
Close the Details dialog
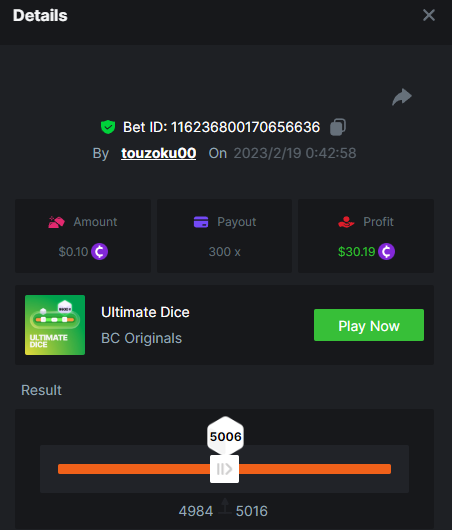click(x=429, y=15)
